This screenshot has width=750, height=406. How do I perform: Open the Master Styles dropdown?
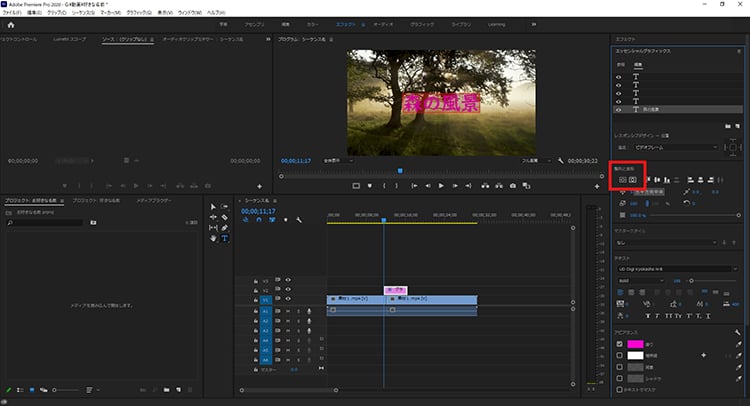point(666,243)
